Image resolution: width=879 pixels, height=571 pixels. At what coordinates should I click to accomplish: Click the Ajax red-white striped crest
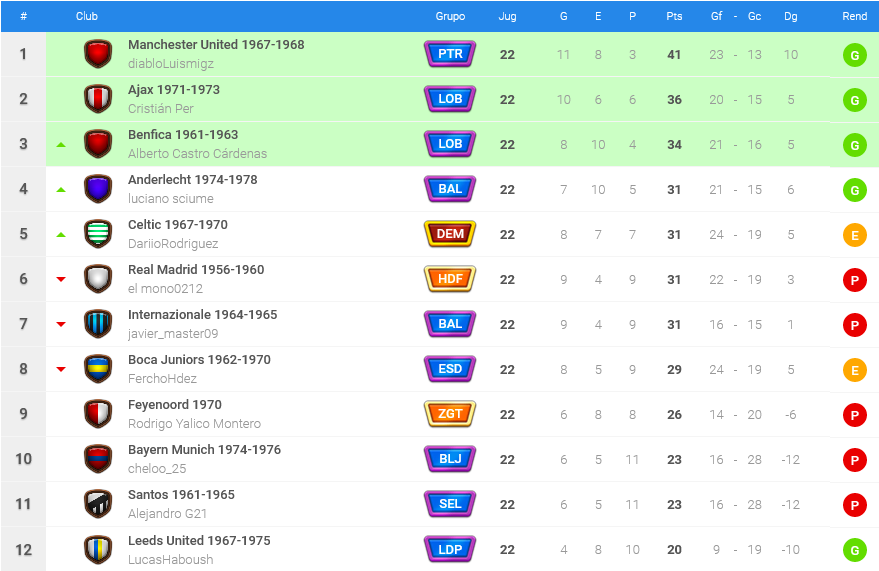tap(98, 99)
